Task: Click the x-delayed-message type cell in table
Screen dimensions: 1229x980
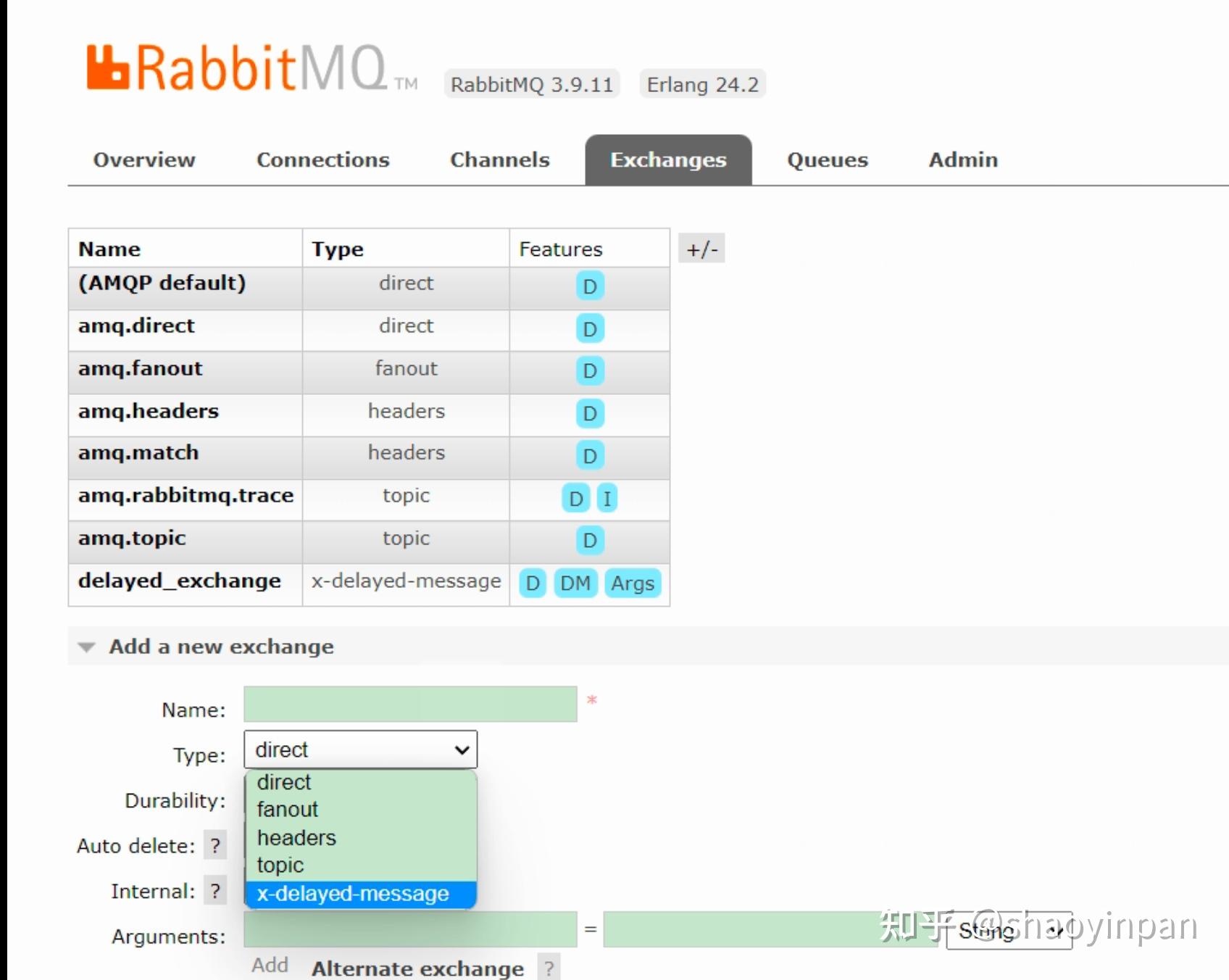Action: (406, 581)
